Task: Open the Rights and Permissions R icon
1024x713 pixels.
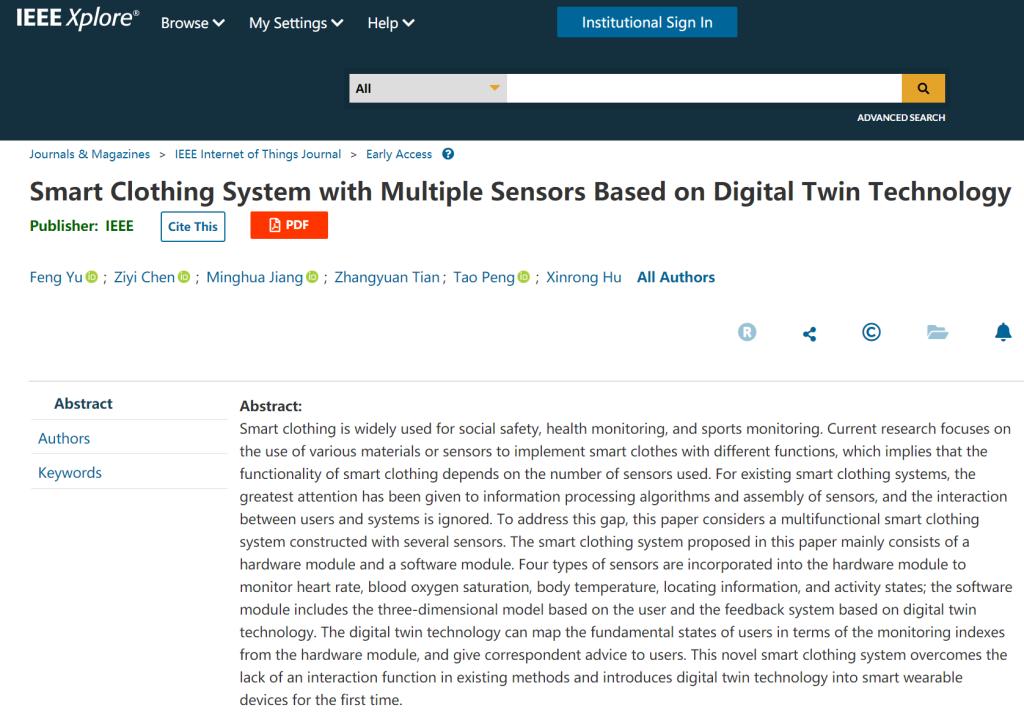Action: [747, 333]
